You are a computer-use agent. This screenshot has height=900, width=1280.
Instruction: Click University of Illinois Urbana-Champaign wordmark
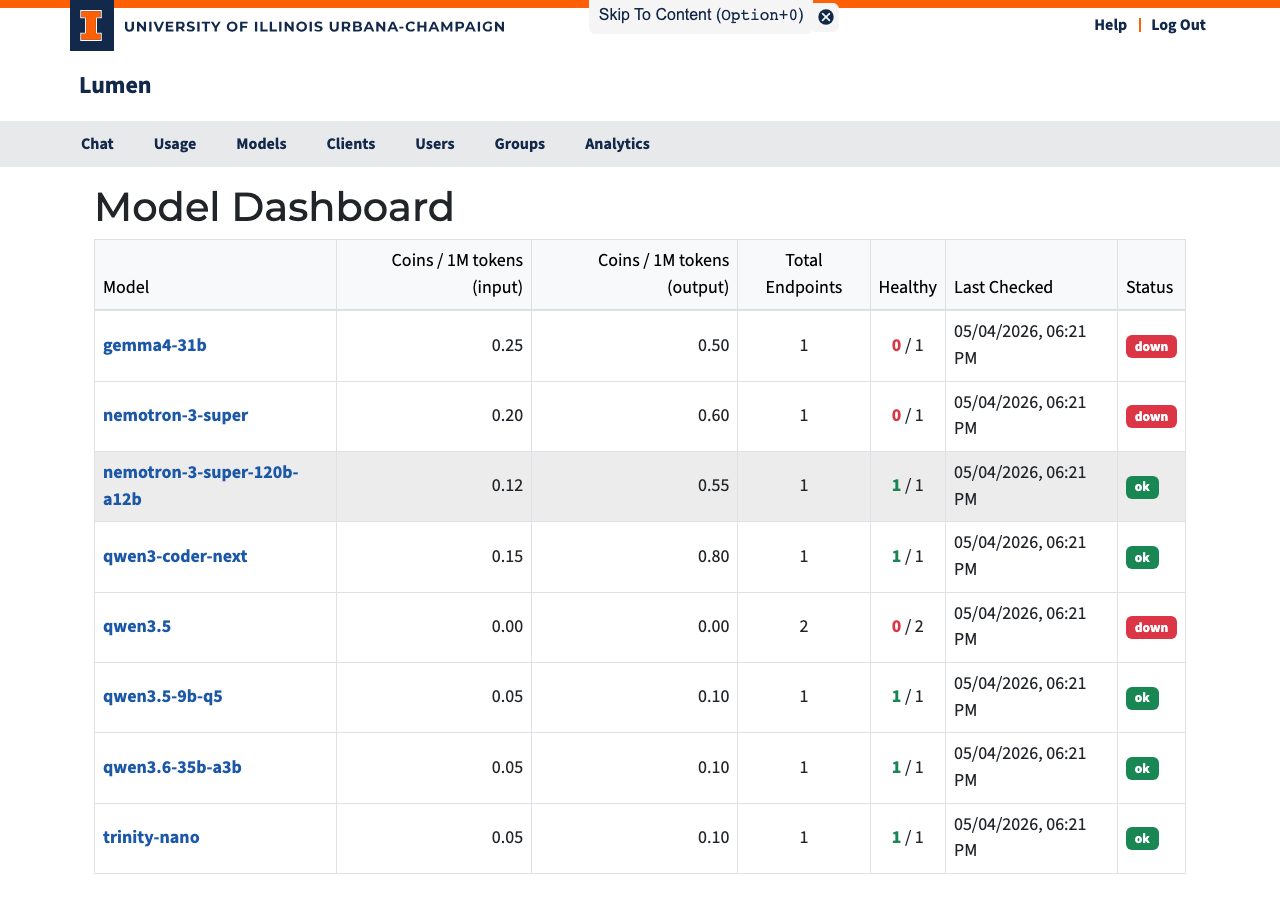pos(314,26)
